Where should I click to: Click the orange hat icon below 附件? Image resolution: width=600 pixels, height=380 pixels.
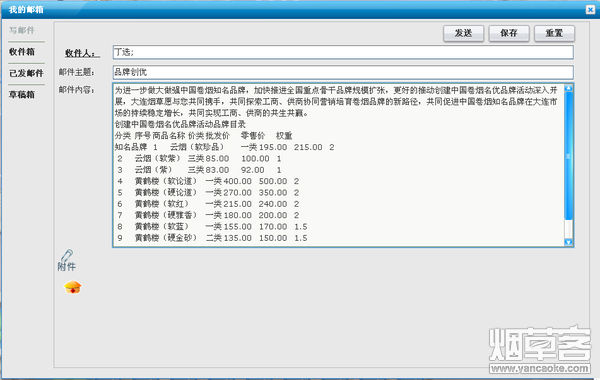pos(73,287)
